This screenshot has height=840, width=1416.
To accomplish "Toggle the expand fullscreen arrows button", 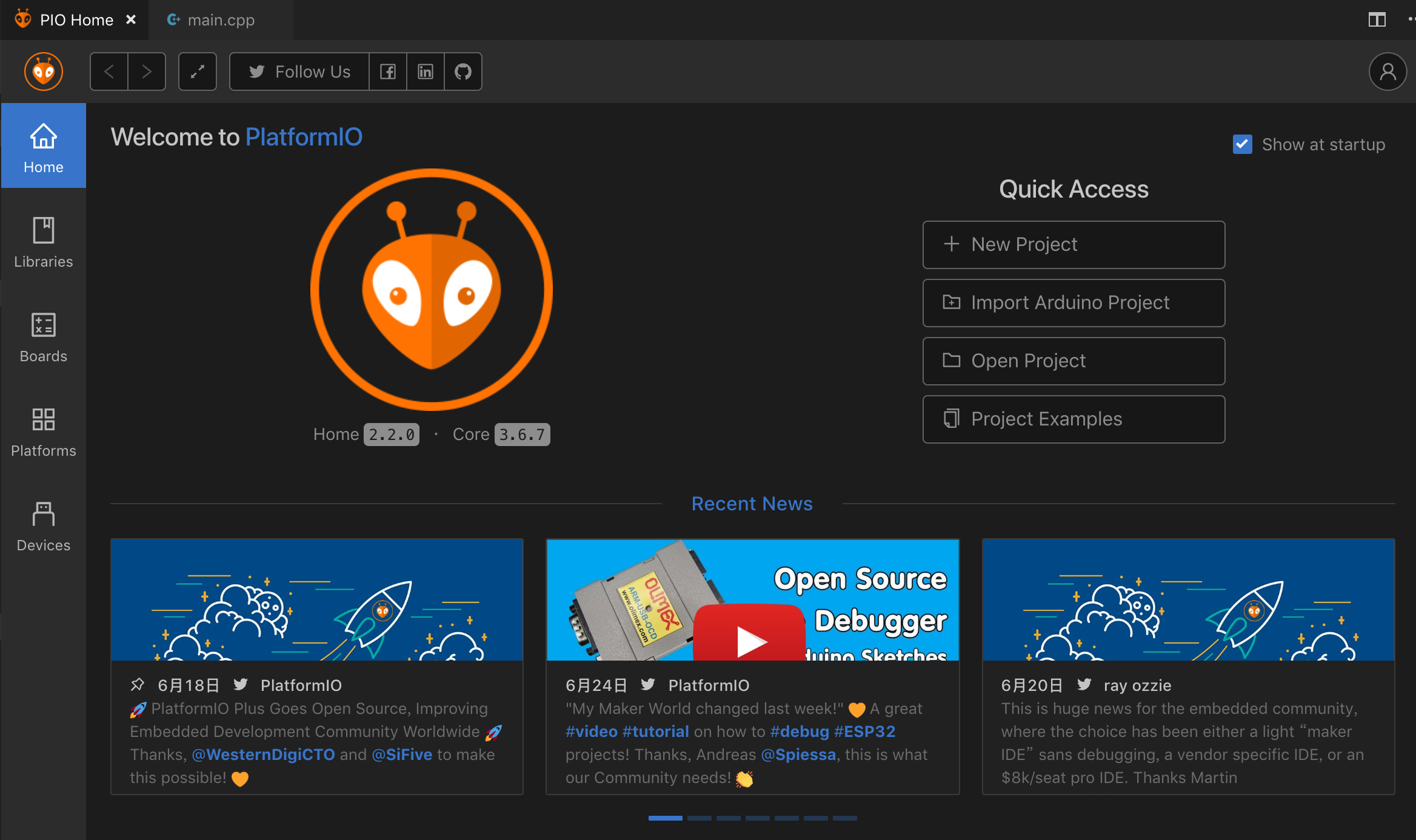I will pyautogui.click(x=198, y=72).
